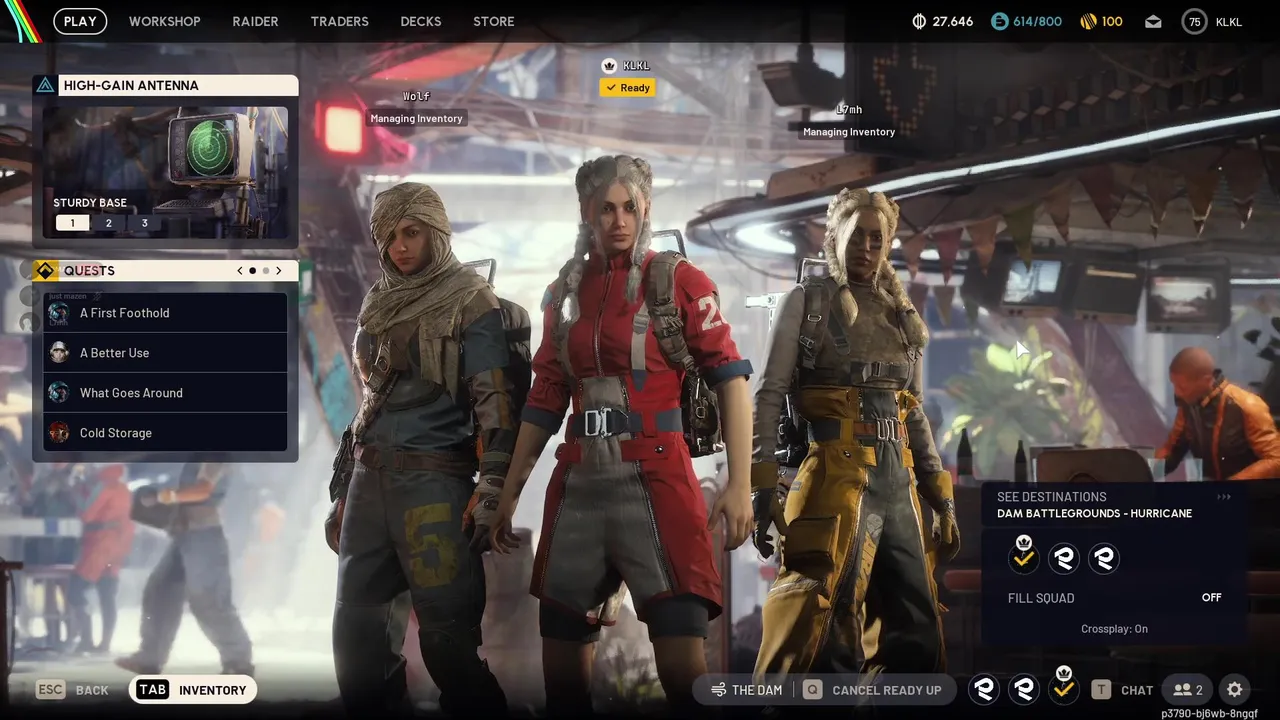Click What Goes Around quest giver portrait

click(59, 393)
